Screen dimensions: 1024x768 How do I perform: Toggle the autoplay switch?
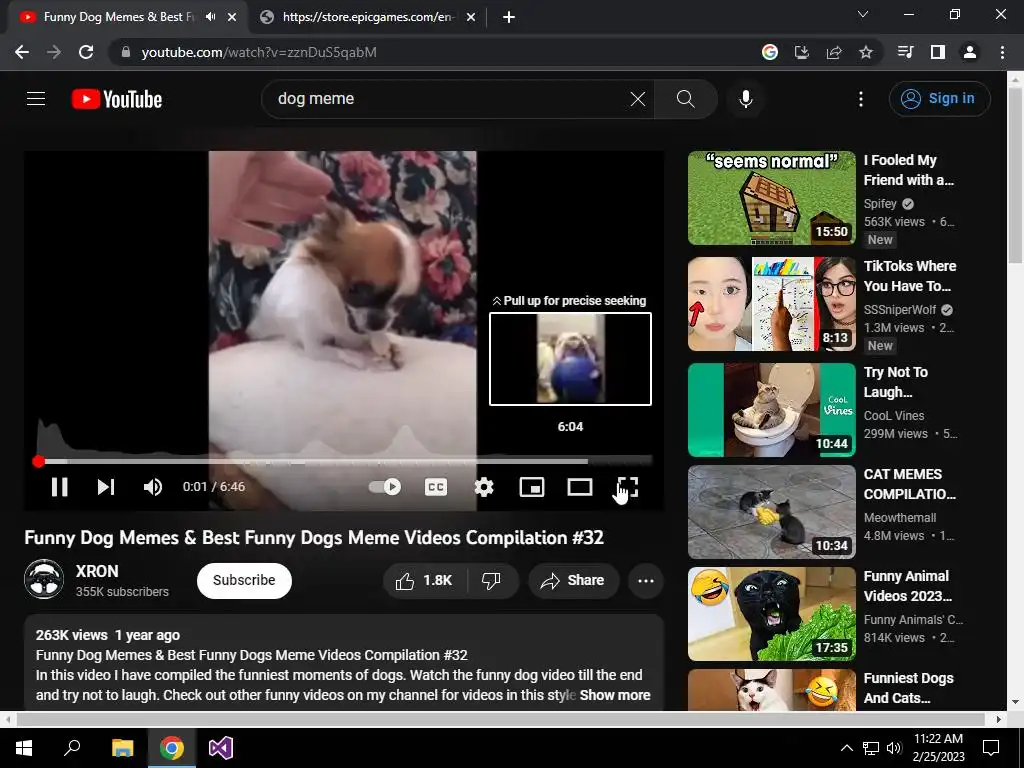pyautogui.click(x=385, y=487)
